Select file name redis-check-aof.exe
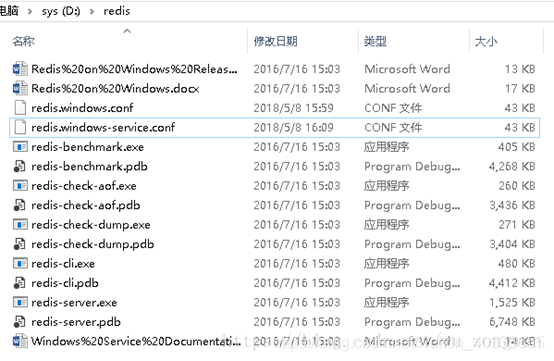Viewport: 554px width, 361px height. click(x=84, y=185)
